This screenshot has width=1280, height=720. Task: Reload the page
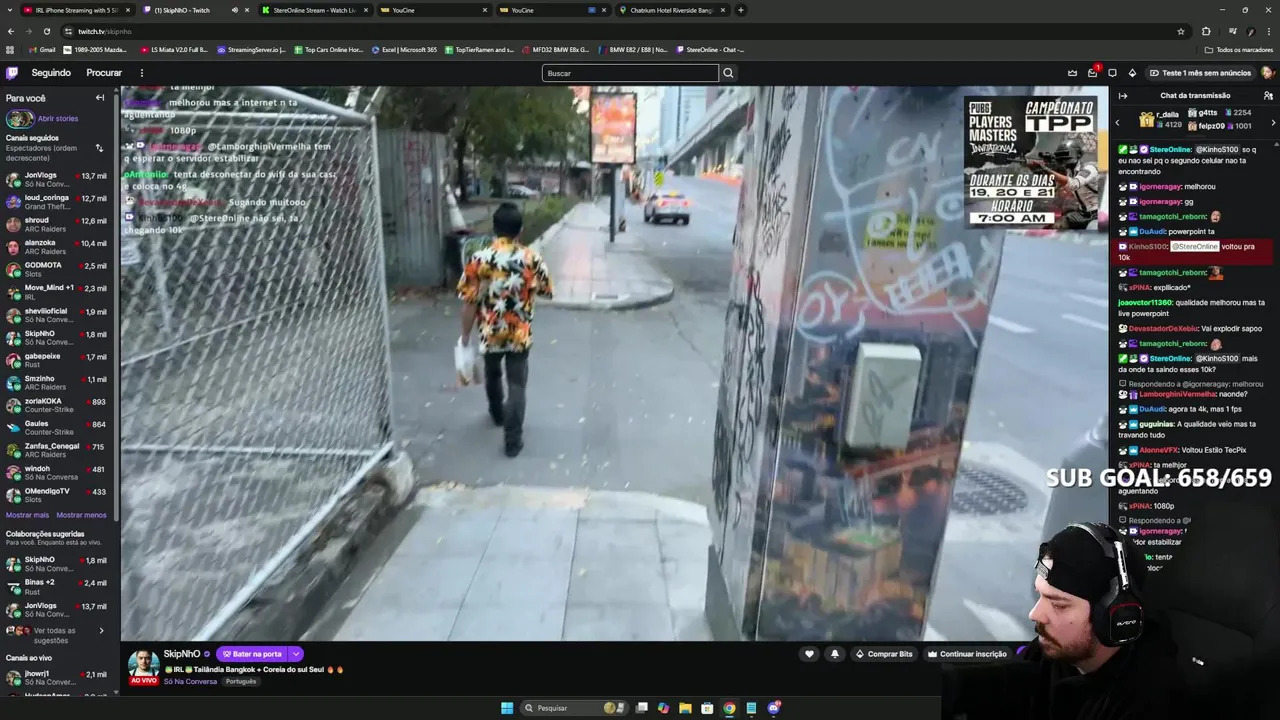point(46,31)
